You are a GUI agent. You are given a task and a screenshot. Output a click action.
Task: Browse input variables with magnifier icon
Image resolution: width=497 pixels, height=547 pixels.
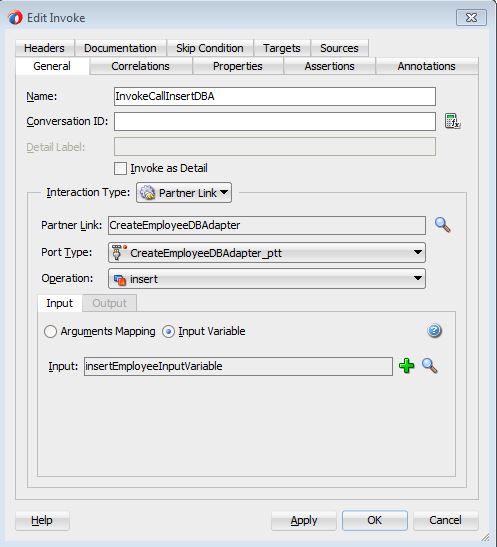click(429, 366)
